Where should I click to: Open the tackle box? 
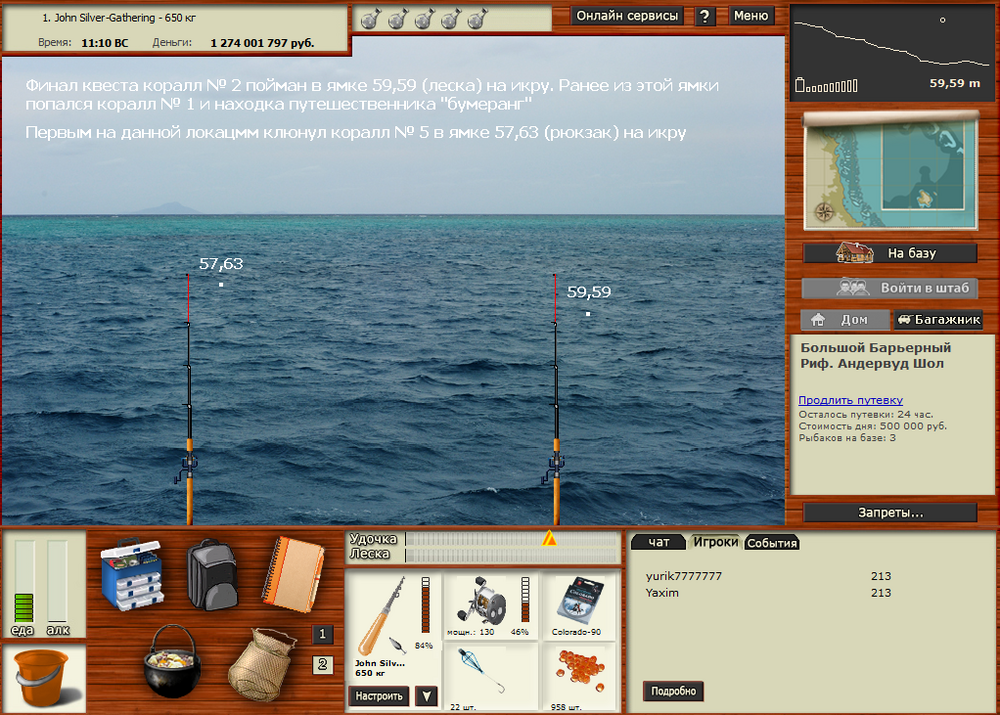tap(131, 575)
